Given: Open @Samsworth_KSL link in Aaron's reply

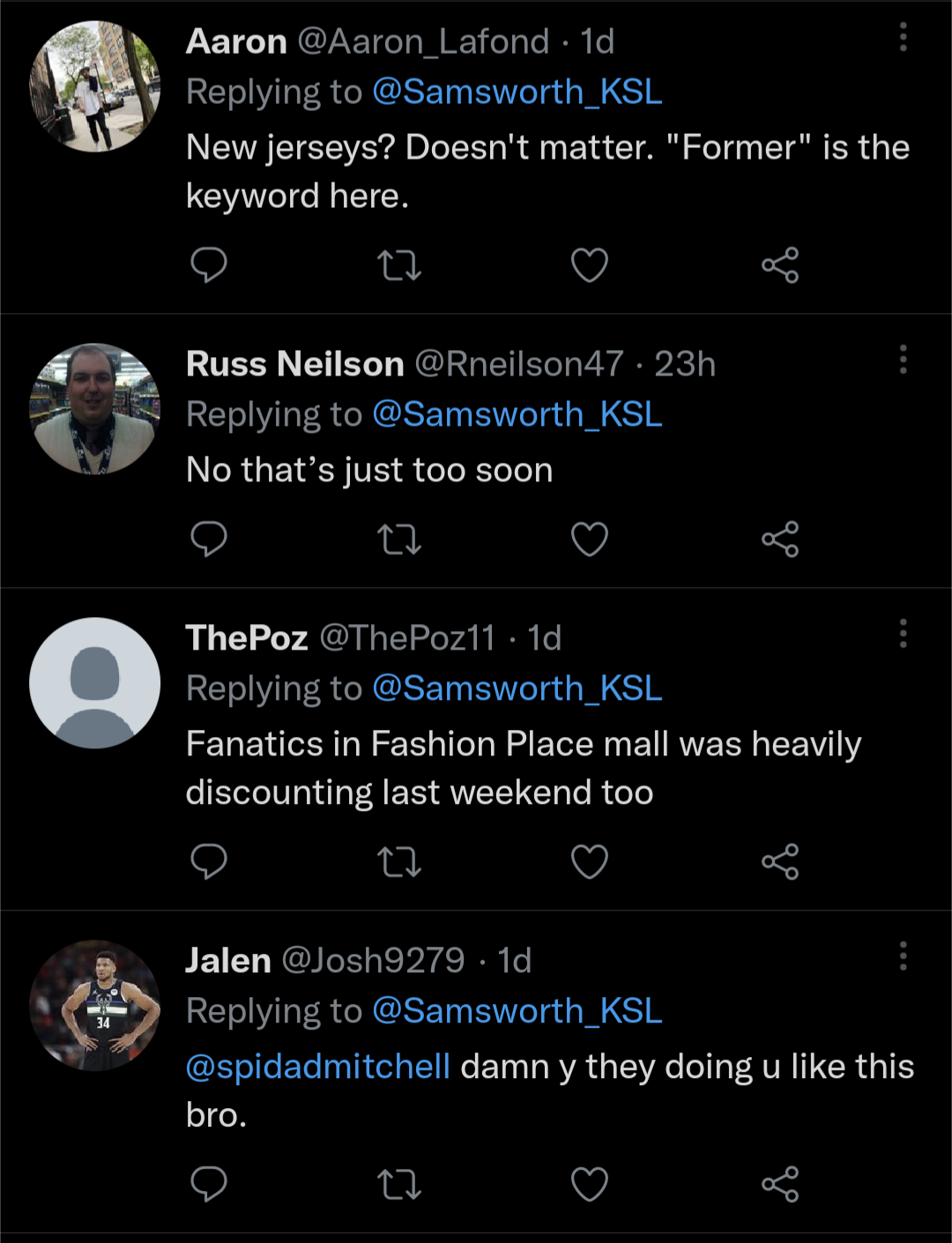Looking at the screenshot, I should (x=517, y=92).
